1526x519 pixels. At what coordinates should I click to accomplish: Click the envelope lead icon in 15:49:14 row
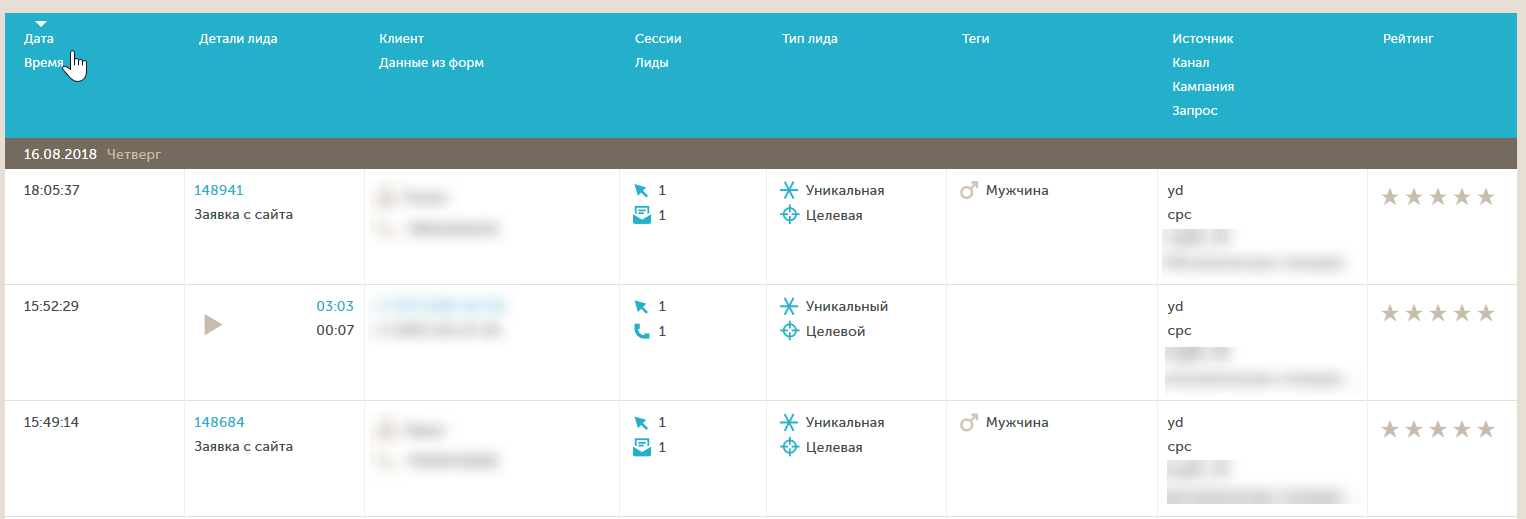tap(641, 447)
